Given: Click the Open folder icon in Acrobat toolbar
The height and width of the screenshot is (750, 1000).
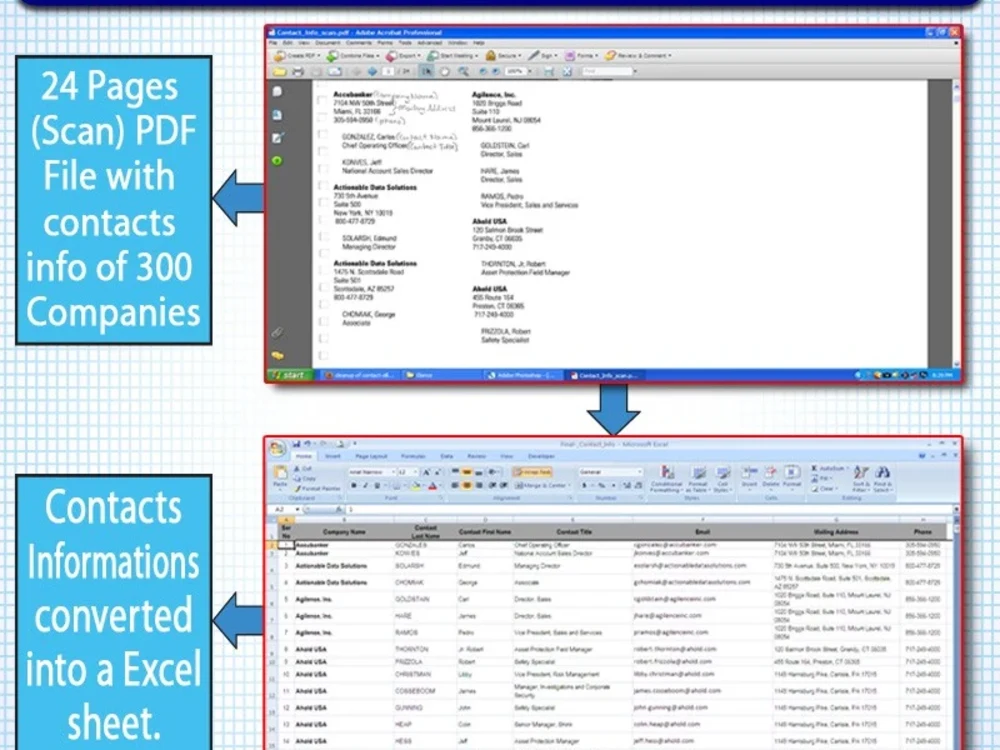Looking at the screenshot, I should tap(279, 71).
